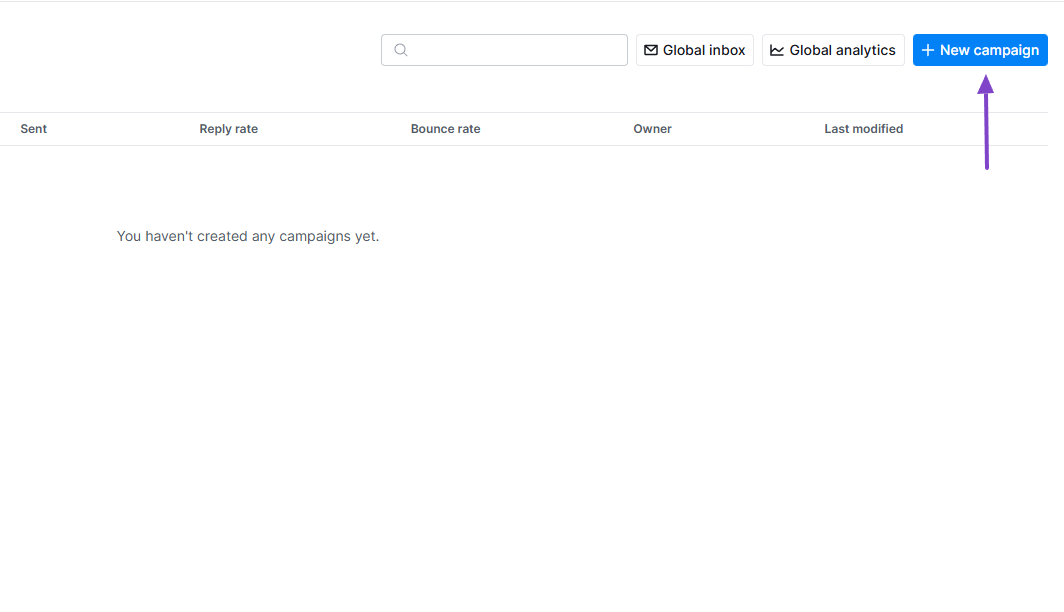The image size is (1064, 612).
Task: Sort by the Sent column header
Action: click(33, 129)
